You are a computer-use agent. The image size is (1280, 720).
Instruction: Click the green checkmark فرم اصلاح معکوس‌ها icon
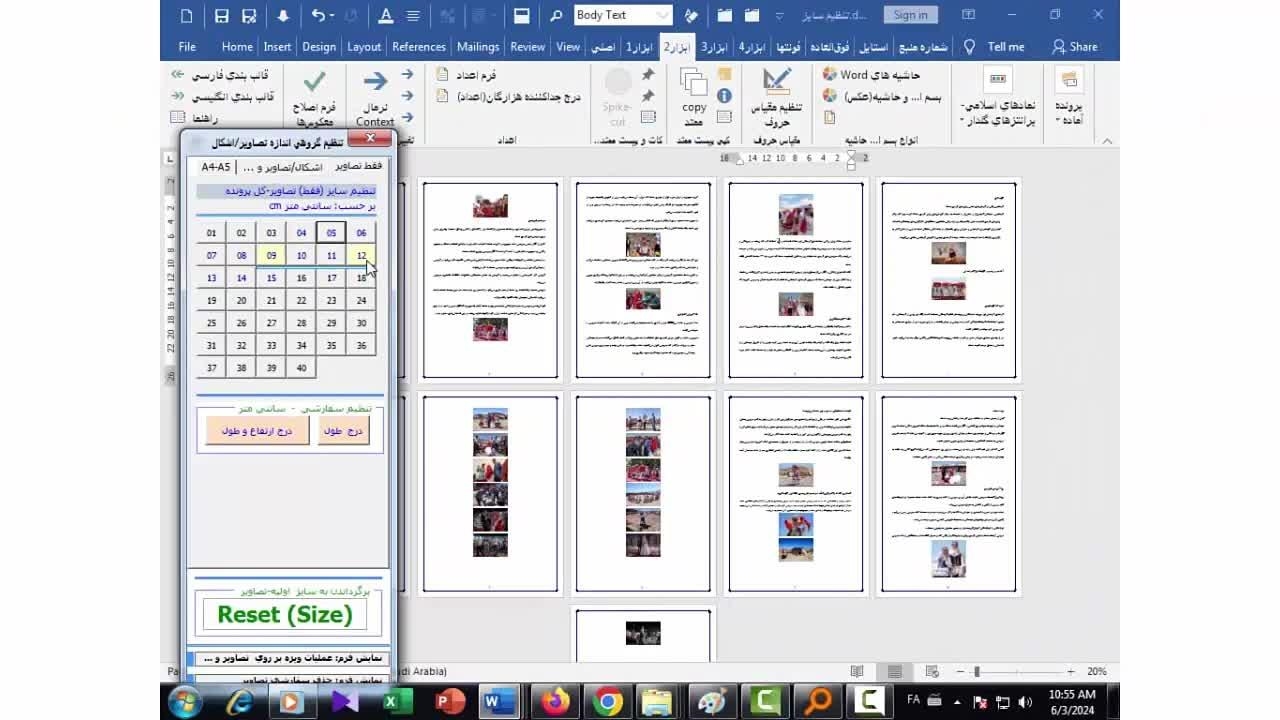(314, 82)
